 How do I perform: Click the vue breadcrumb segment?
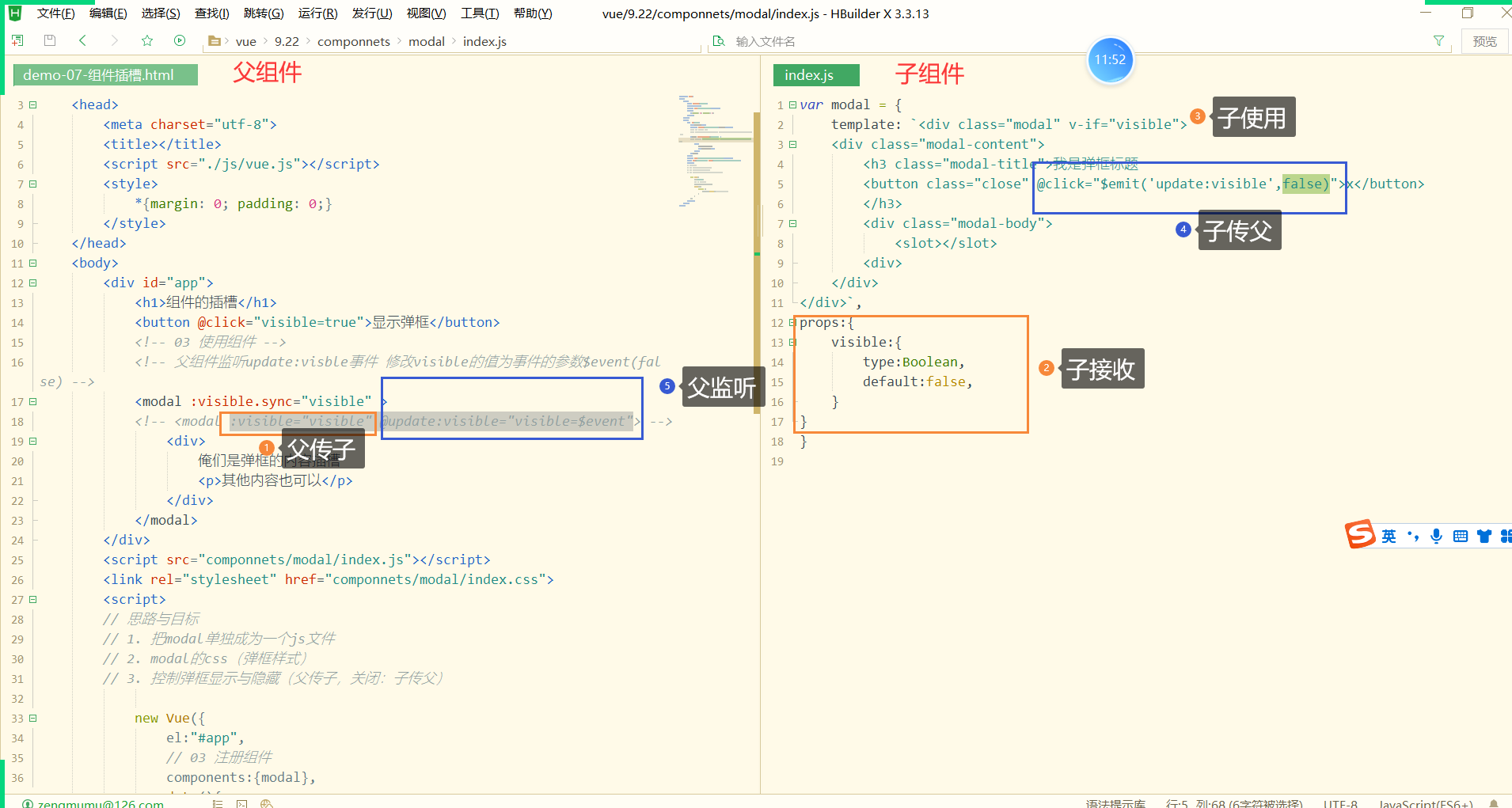tap(246, 41)
